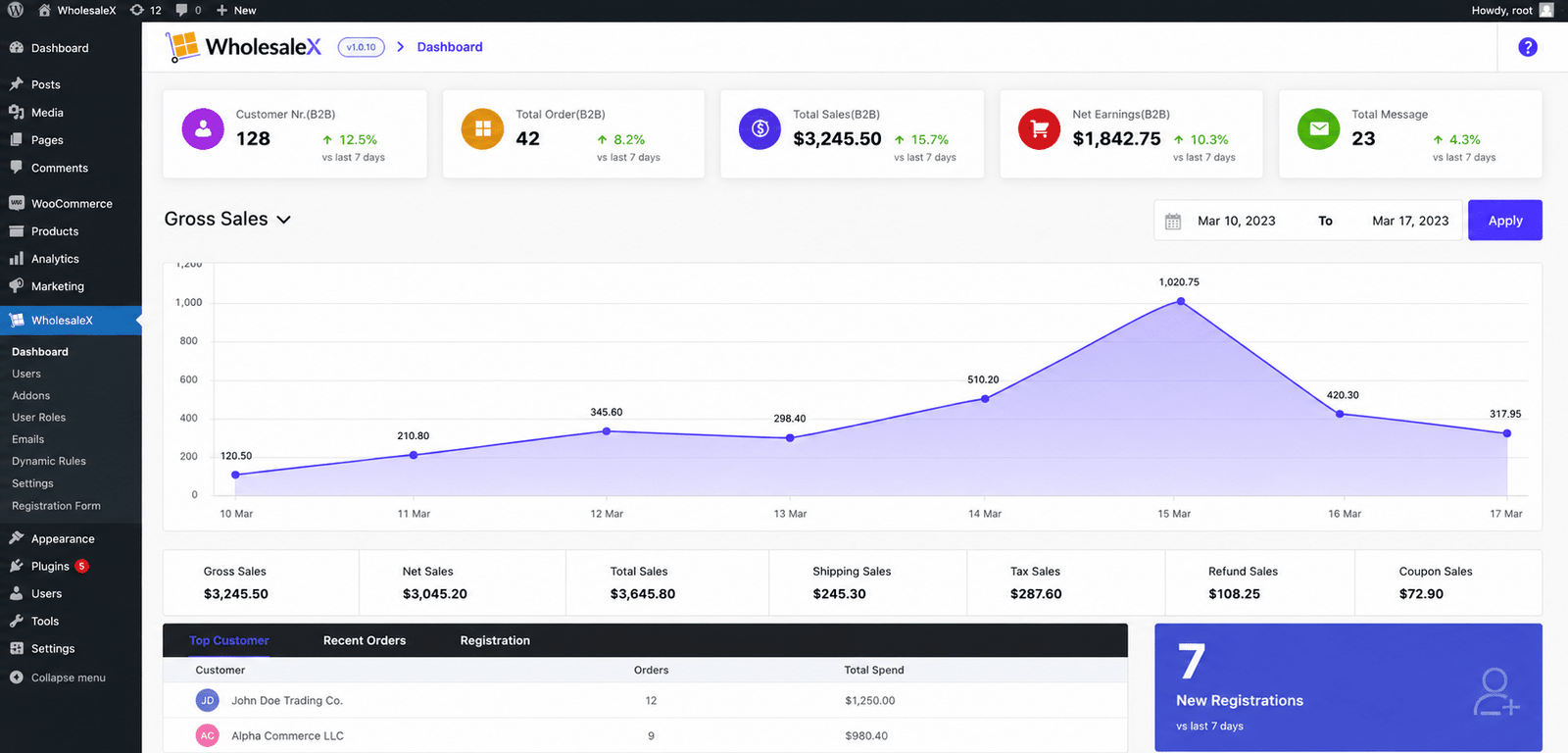
Task: Click the Shipping Sales value $245.30
Action: pyautogui.click(x=839, y=594)
